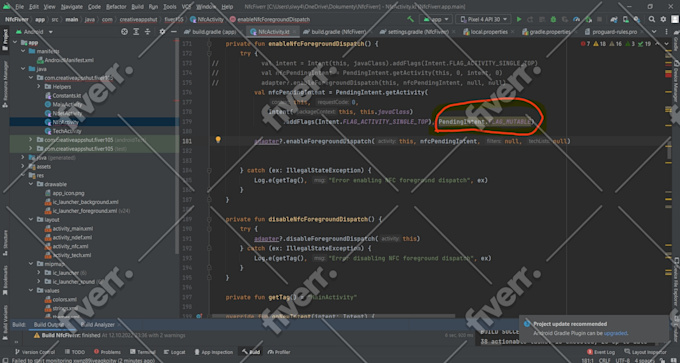Viewport: 680px width, 363px height.
Task: Click Select Opened File target icon
Action: pyautogui.click(x=124, y=32)
